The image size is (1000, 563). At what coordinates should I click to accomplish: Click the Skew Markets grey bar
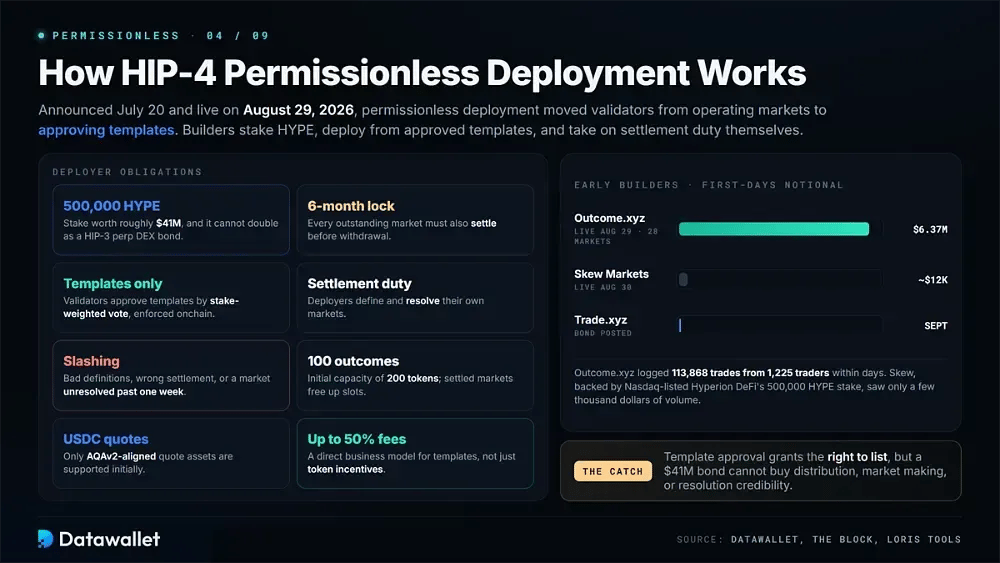683,279
